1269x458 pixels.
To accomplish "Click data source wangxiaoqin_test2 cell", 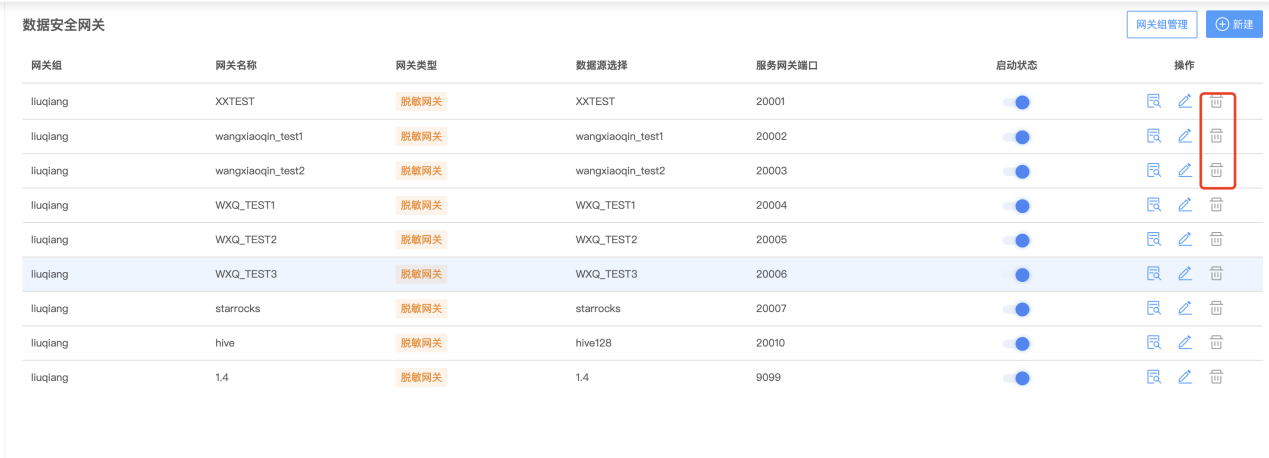I will click(x=620, y=171).
